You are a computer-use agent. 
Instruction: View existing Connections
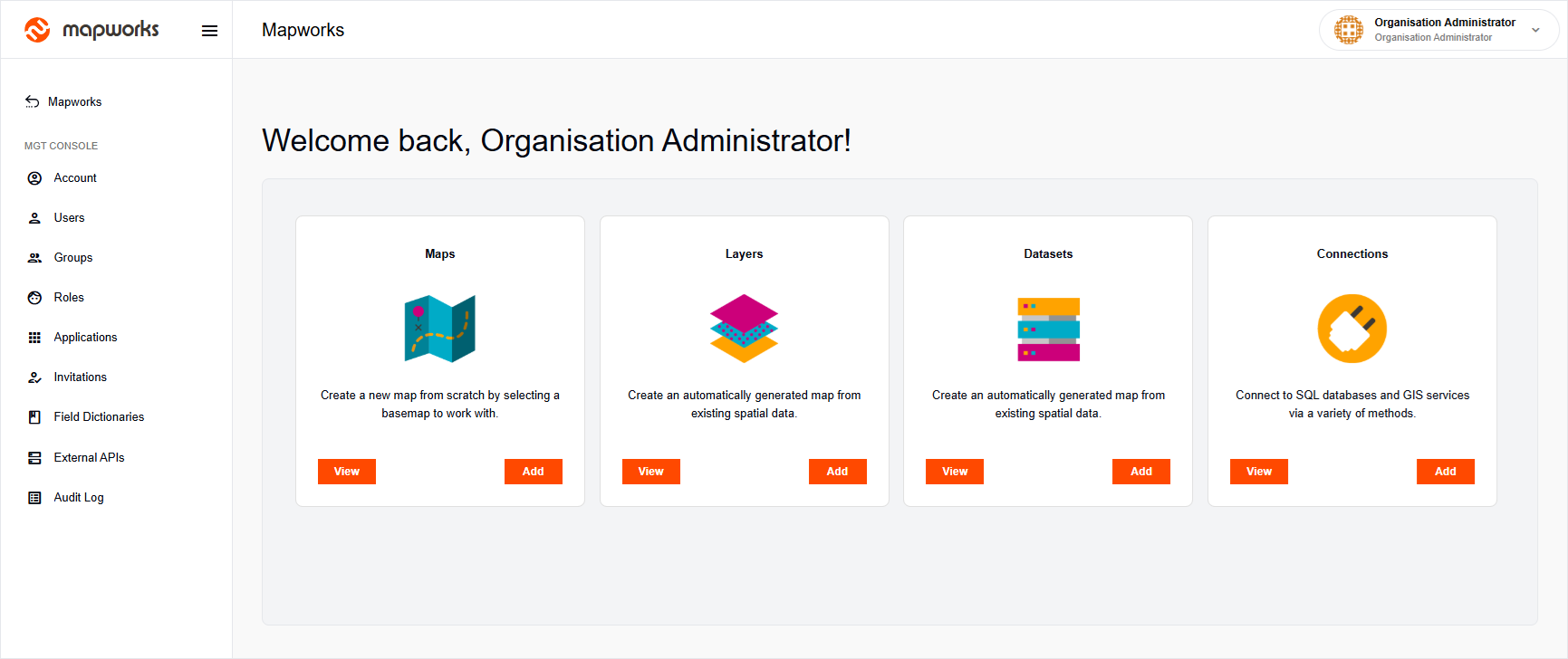pyautogui.click(x=1259, y=472)
